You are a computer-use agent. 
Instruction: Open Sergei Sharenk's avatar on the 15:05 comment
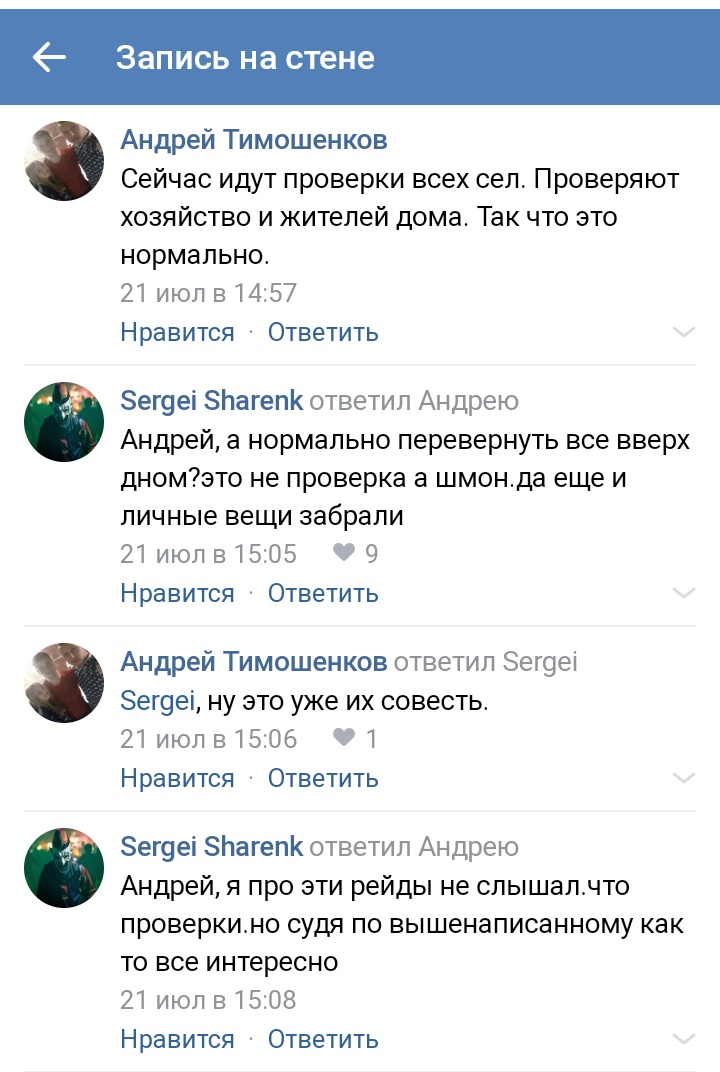coord(64,421)
